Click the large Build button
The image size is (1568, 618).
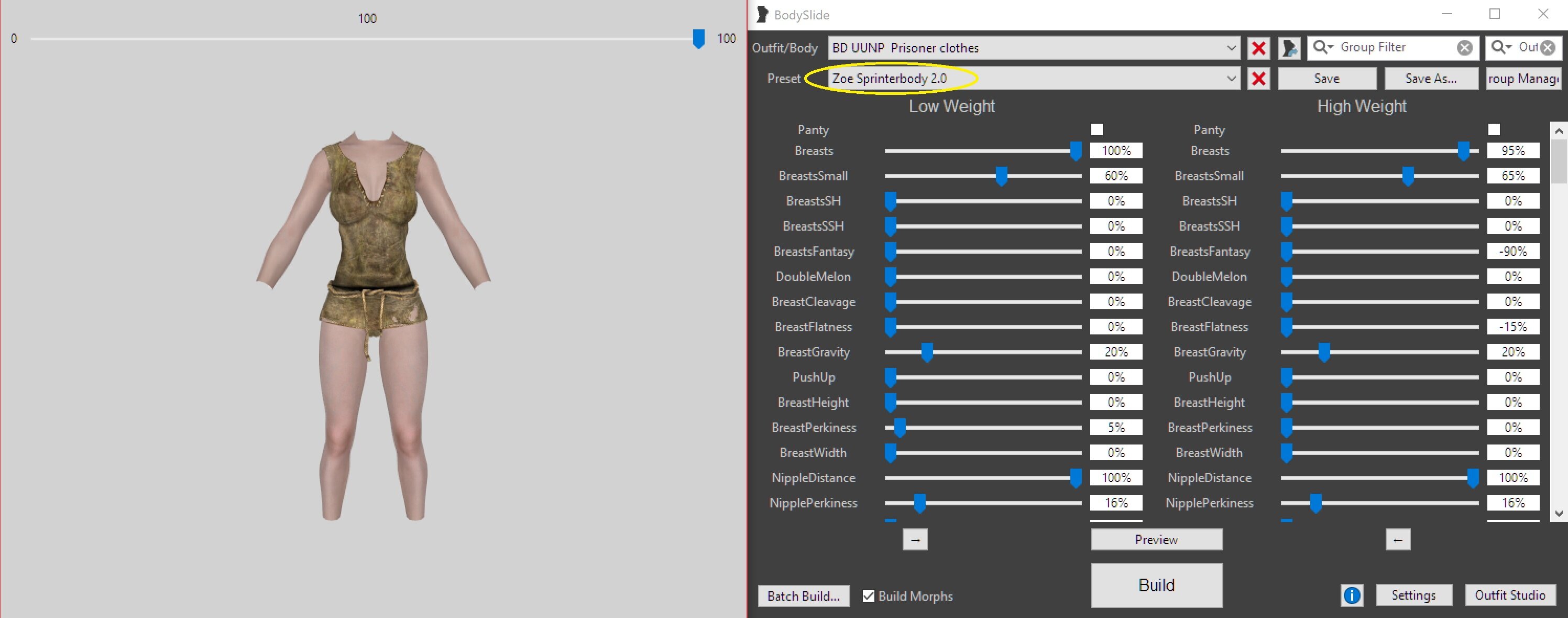[x=1157, y=585]
